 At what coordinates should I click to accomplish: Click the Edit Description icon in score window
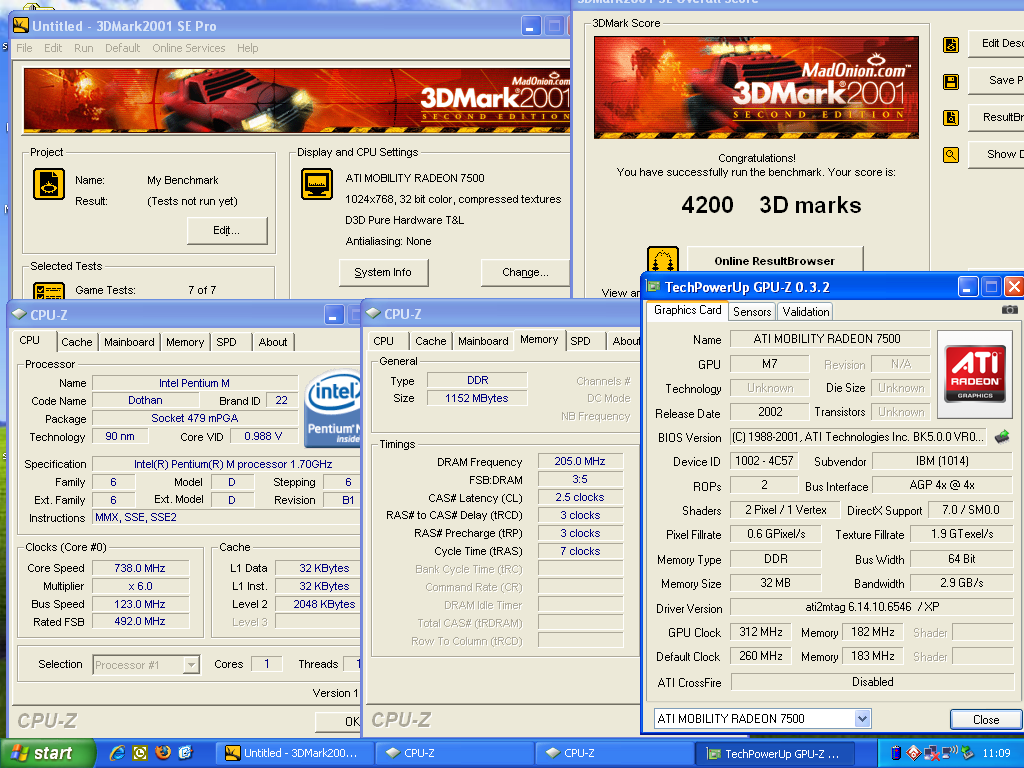tap(951, 45)
